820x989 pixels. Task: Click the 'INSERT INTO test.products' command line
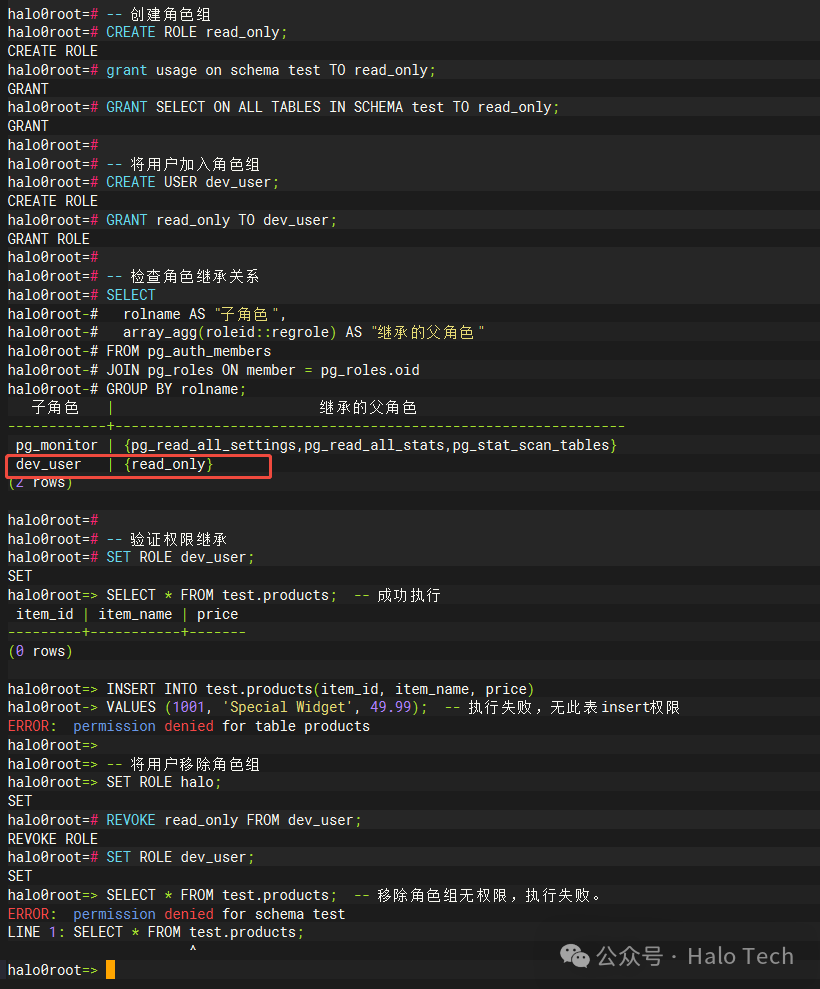point(320,689)
